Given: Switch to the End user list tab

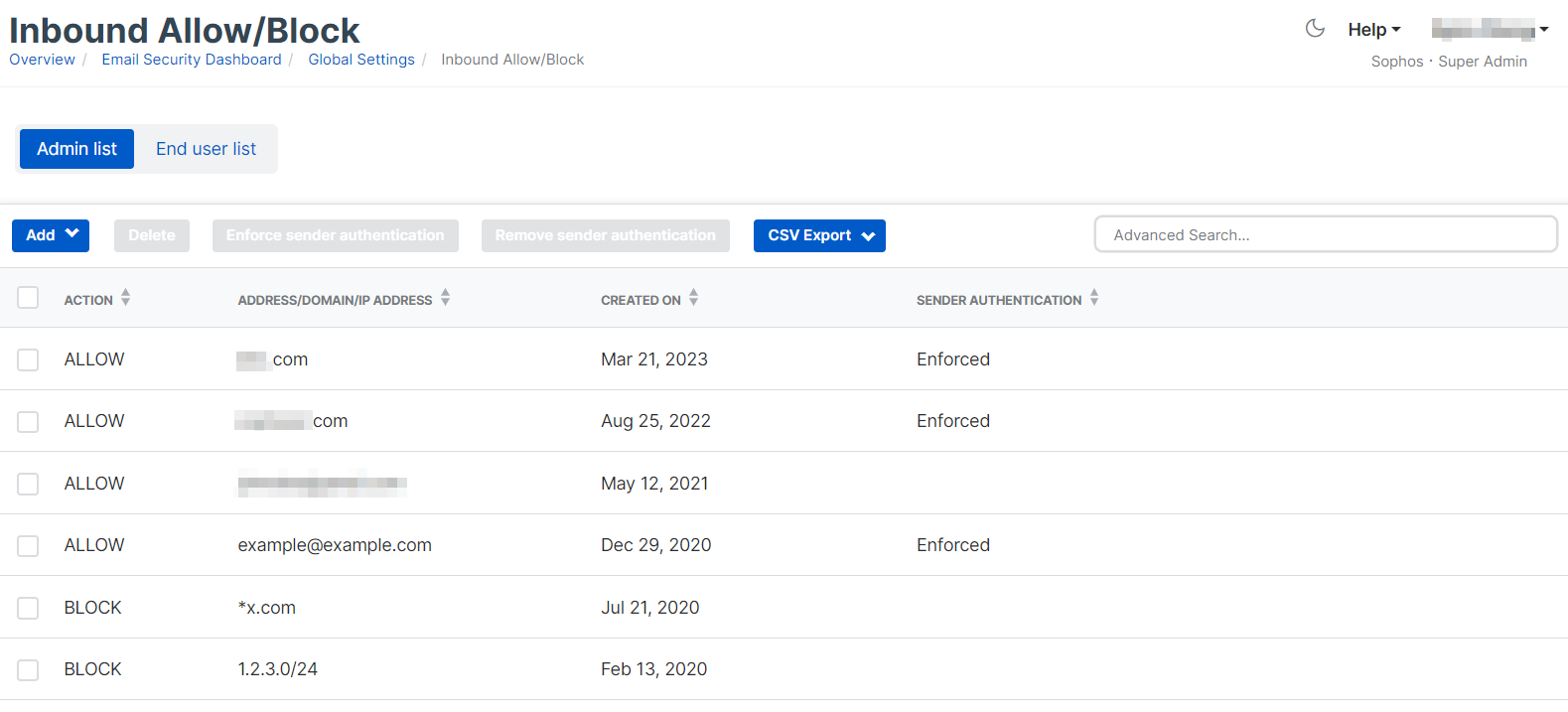Looking at the screenshot, I should (x=206, y=149).
